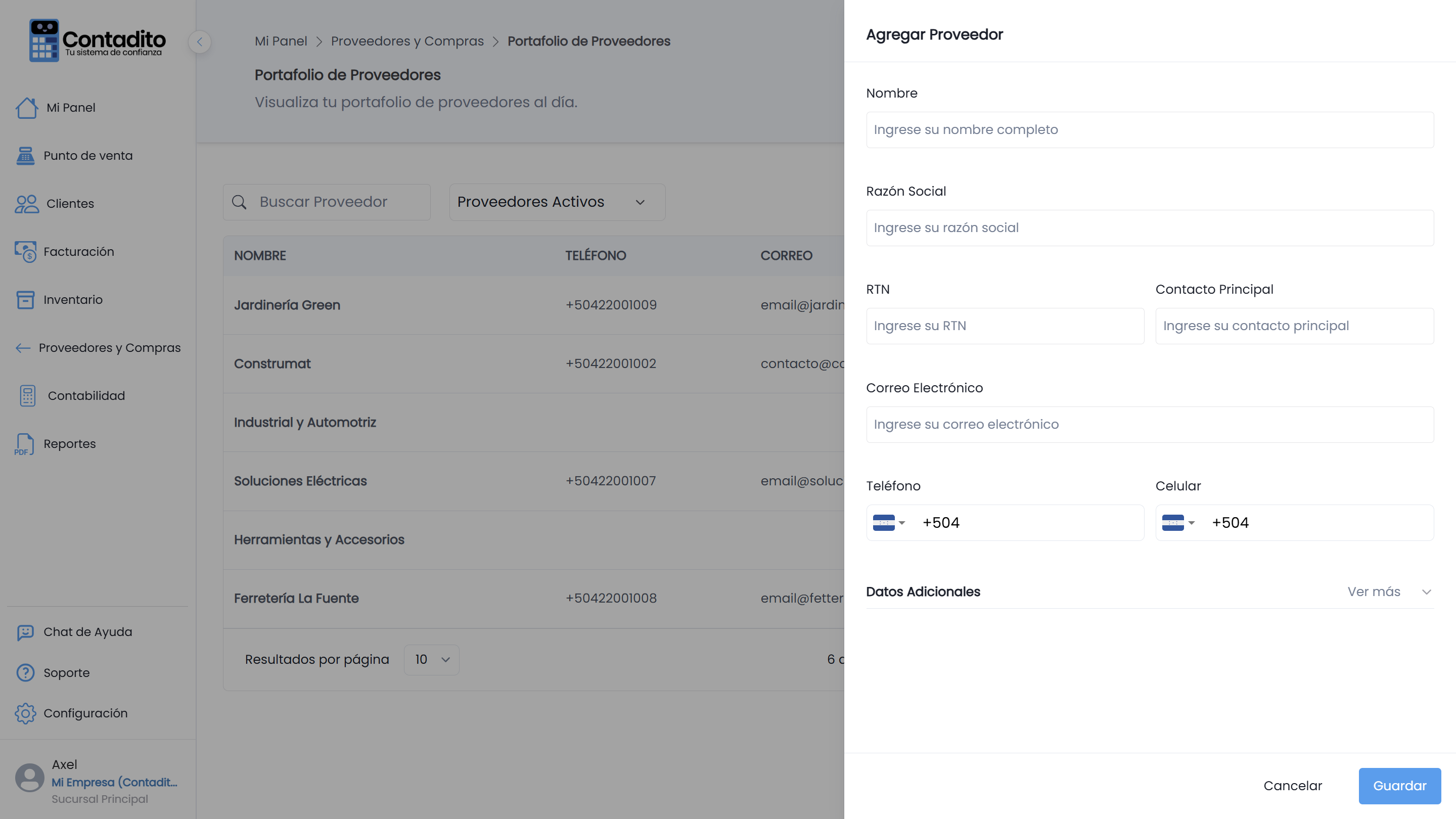
Task: Click the RTN input field
Action: 1005,326
